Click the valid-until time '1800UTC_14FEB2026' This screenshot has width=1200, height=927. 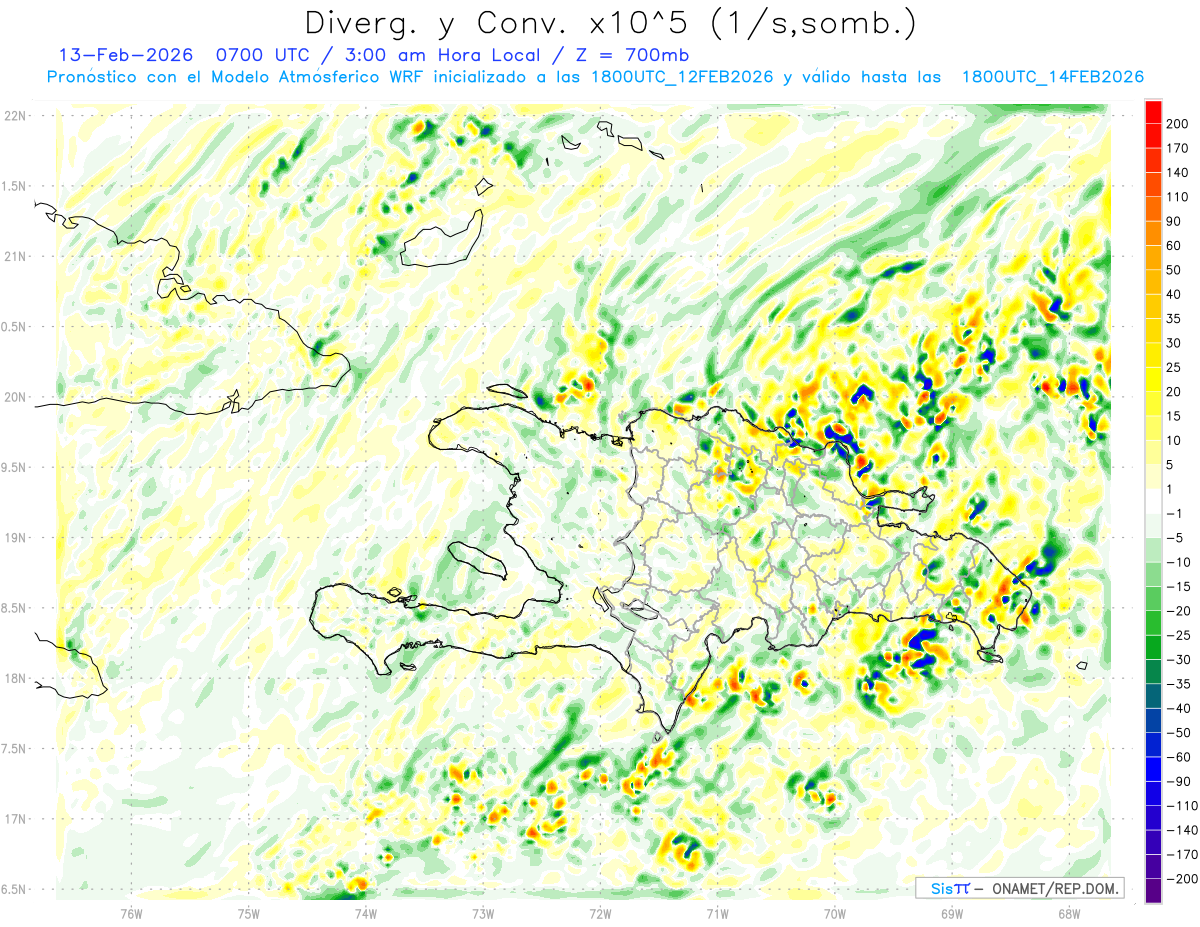[1052, 78]
